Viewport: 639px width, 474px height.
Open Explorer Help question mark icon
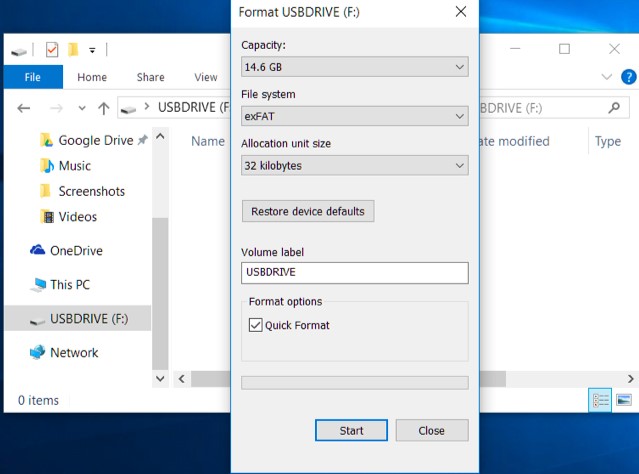point(628,77)
